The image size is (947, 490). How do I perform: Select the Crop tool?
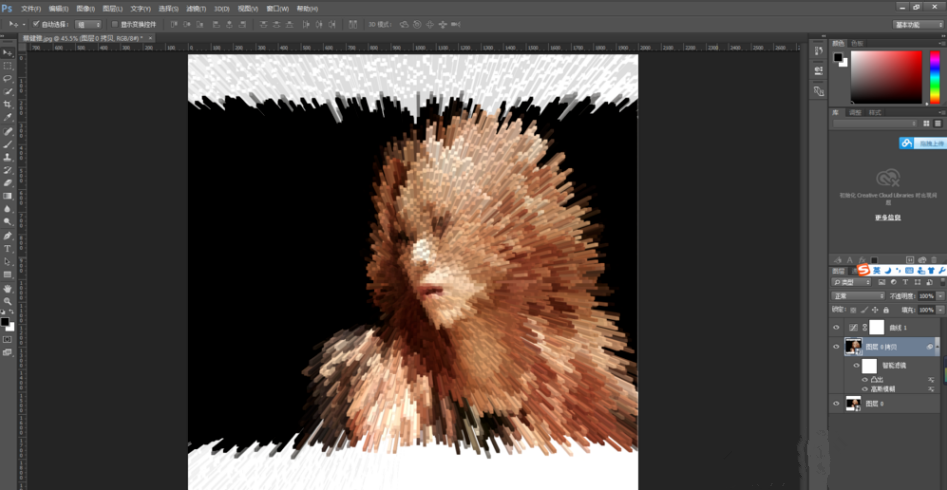(x=8, y=104)
